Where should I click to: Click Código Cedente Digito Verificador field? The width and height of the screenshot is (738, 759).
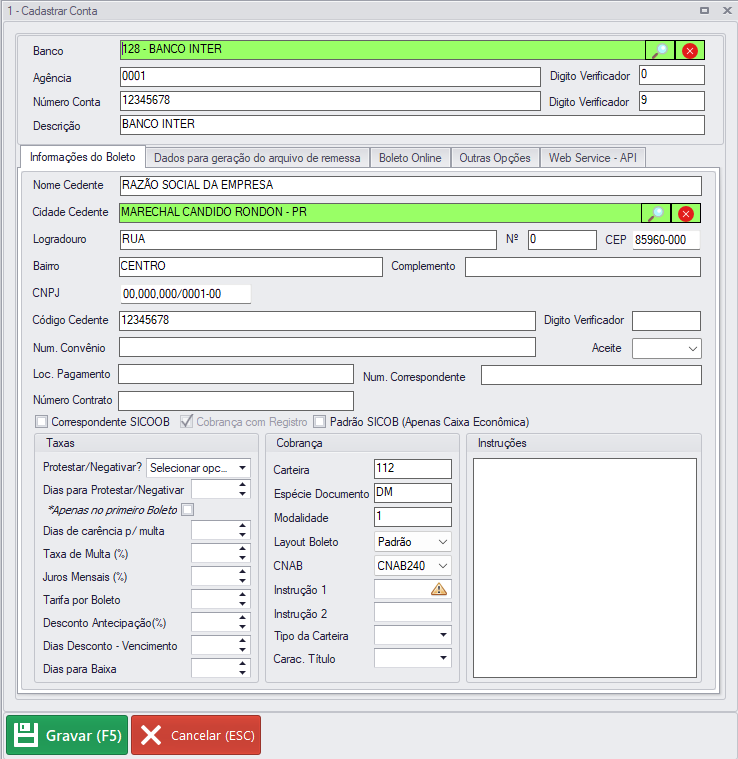click(666, 321)
